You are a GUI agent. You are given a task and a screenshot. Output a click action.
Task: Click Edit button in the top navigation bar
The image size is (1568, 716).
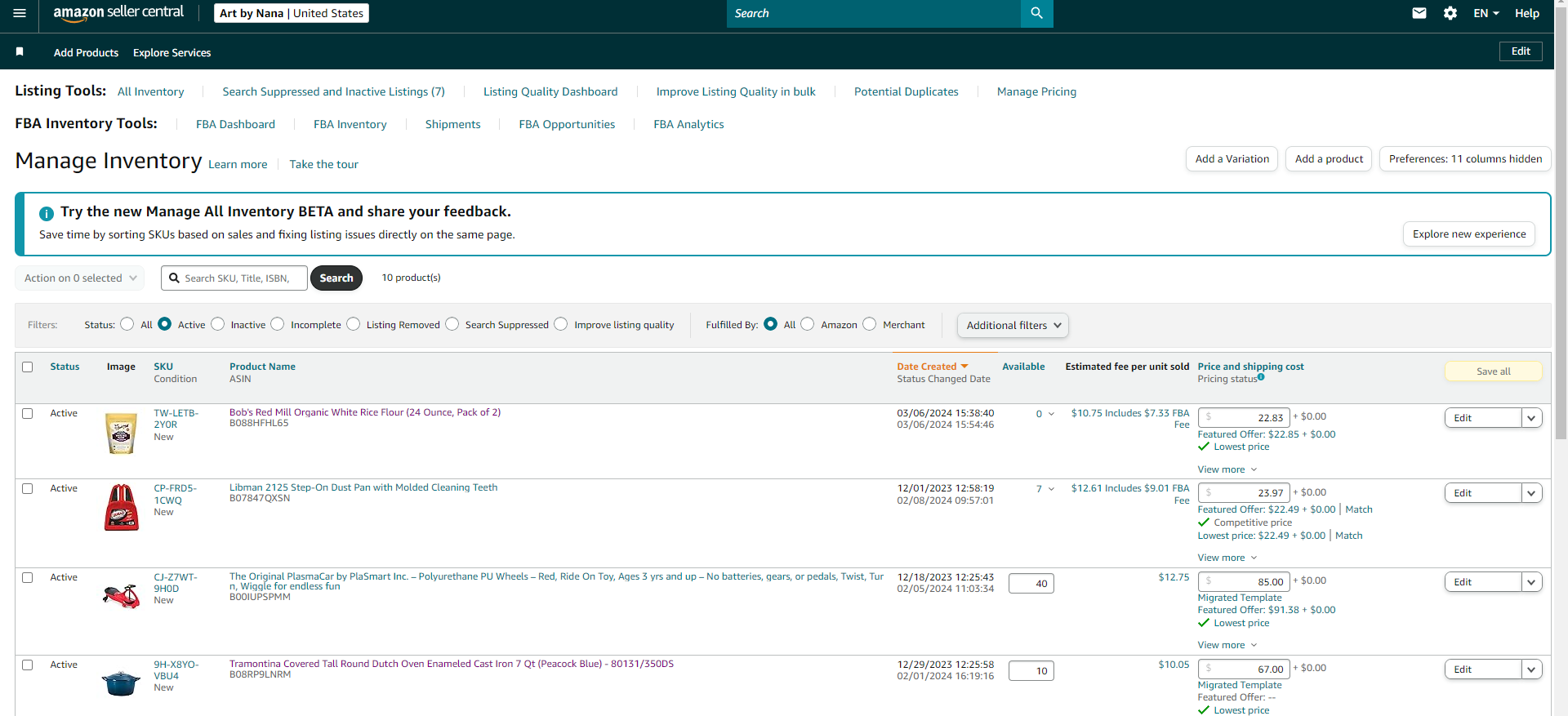click(x=1521, y=51)
